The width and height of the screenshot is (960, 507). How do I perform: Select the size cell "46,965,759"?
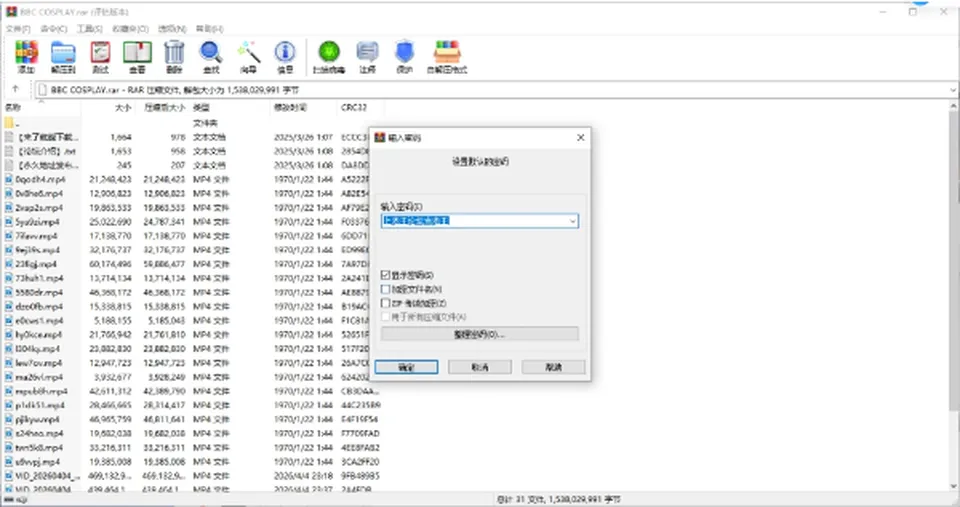(x=110, y=419)
